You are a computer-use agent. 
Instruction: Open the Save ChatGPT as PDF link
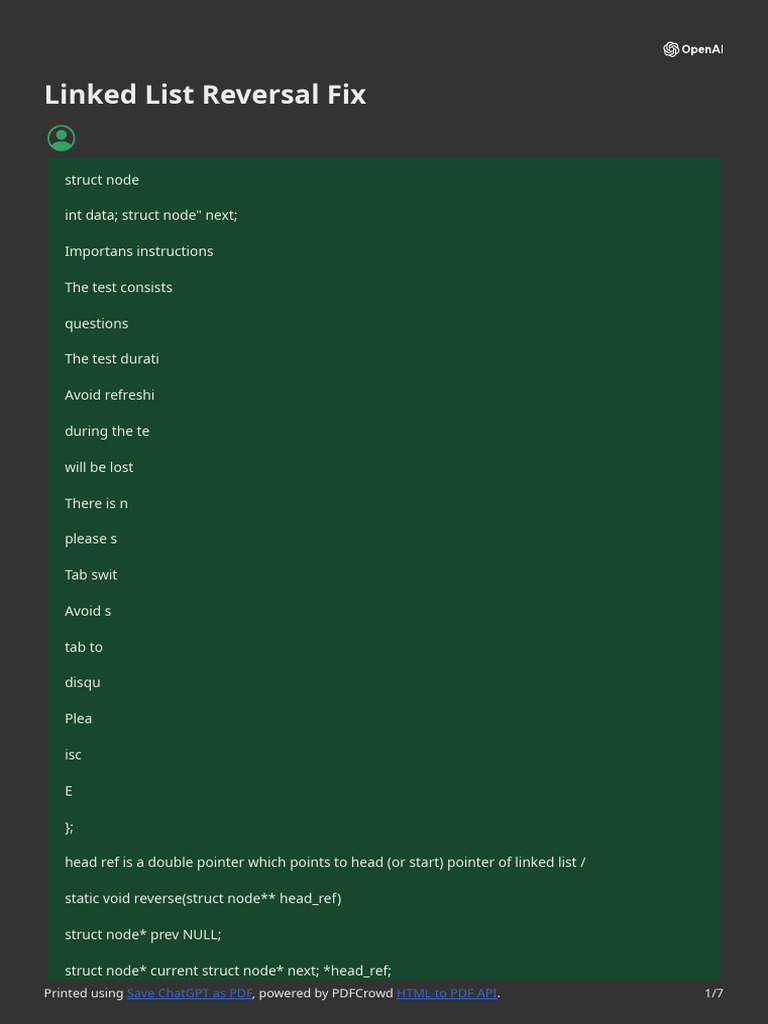pyautogui.click(x=190, y=993)
